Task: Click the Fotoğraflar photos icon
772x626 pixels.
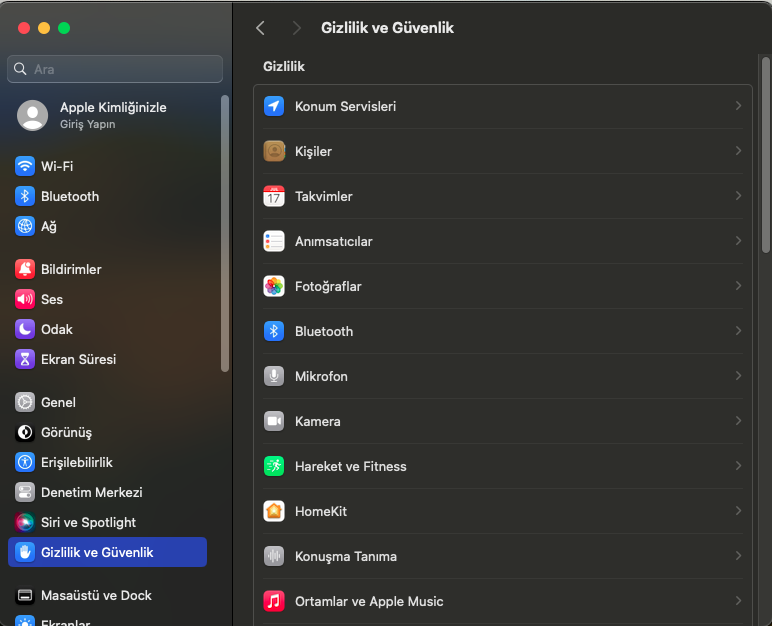Action: pos(274,286)
